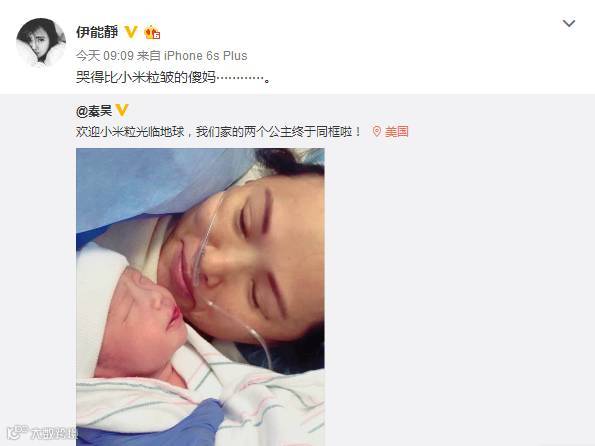
Task: Click the iPhone 6s Plus source link
Action: point(206,56)
